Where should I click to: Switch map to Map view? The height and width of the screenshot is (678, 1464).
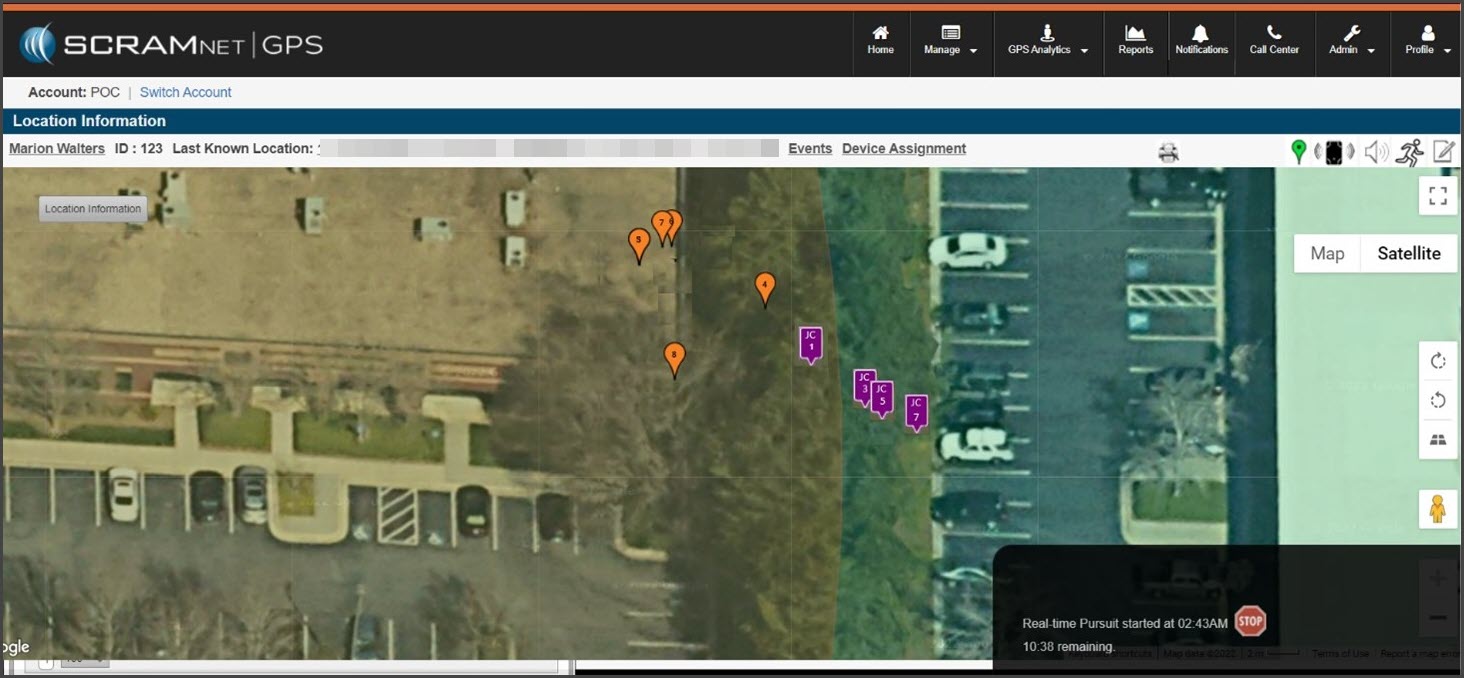pos(1327,254)
